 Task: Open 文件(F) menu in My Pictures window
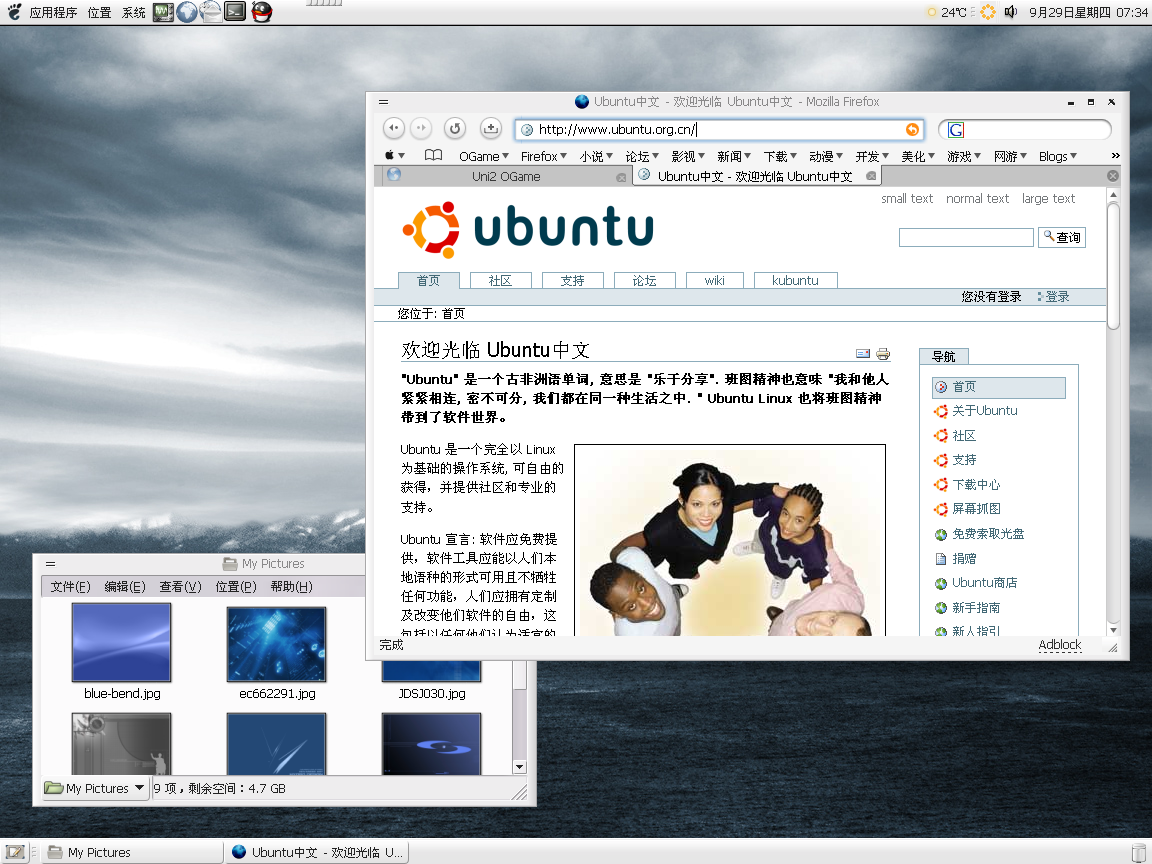click(70, 586)
